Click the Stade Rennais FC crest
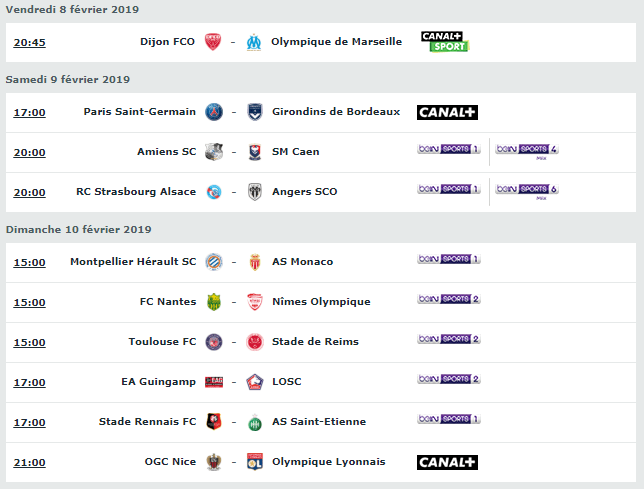Screen dimensions: 644x489 pyautogui.click(x=214, y=422)
